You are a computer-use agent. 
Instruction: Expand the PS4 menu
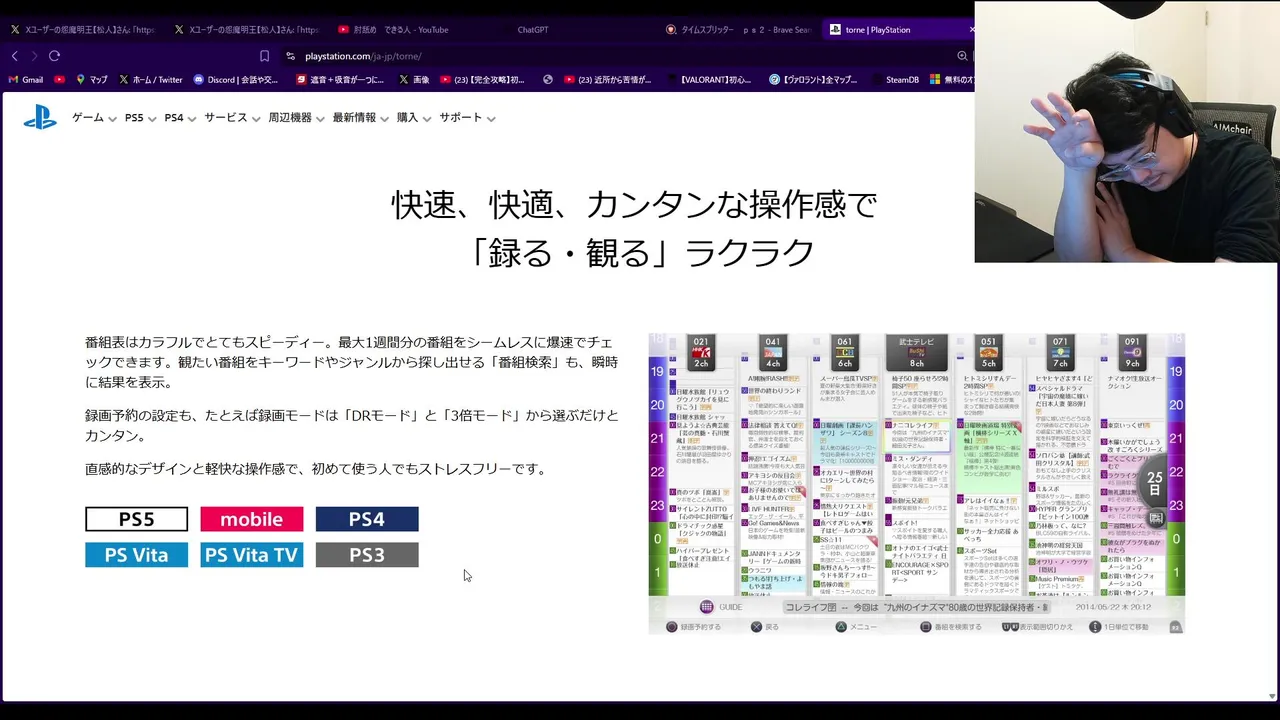[180, 118]
